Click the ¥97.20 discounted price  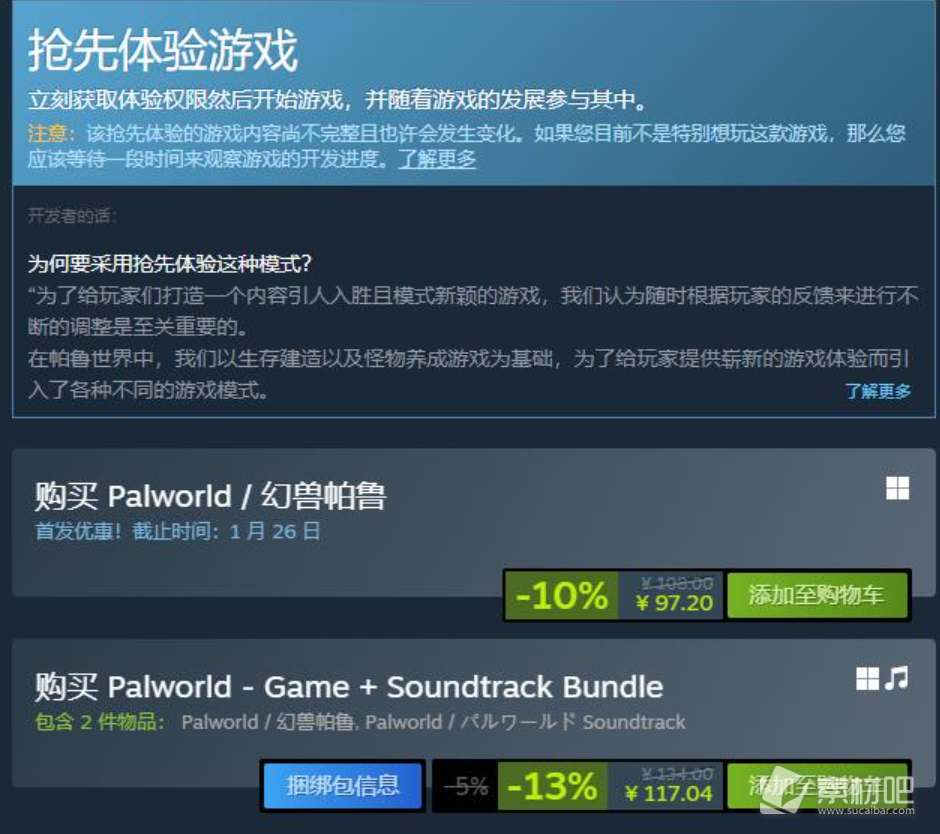674,603
